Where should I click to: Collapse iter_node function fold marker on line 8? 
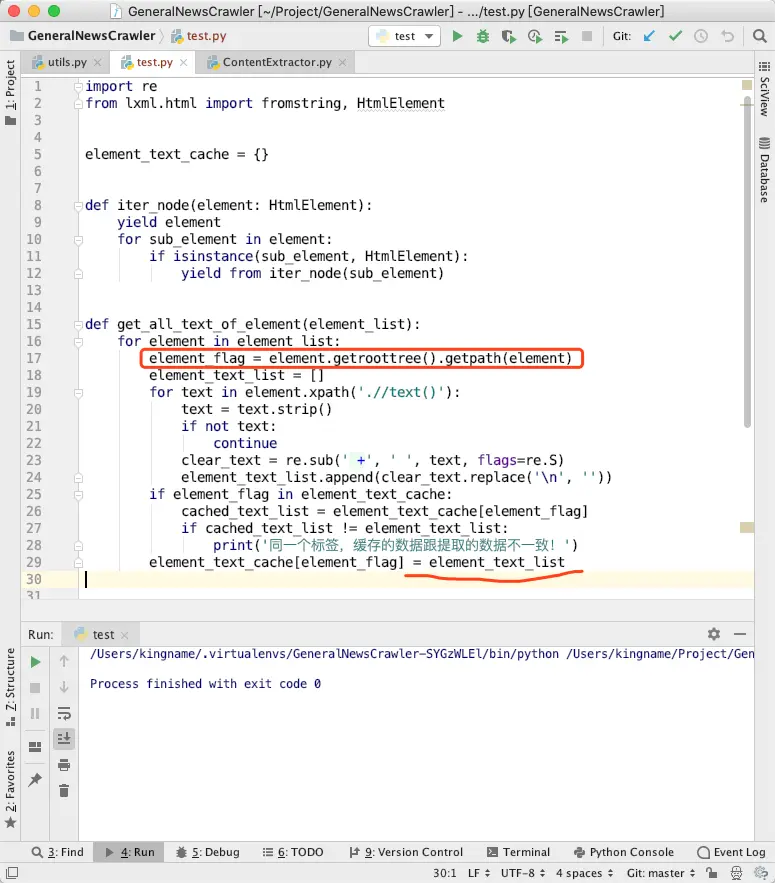point(78,206)
